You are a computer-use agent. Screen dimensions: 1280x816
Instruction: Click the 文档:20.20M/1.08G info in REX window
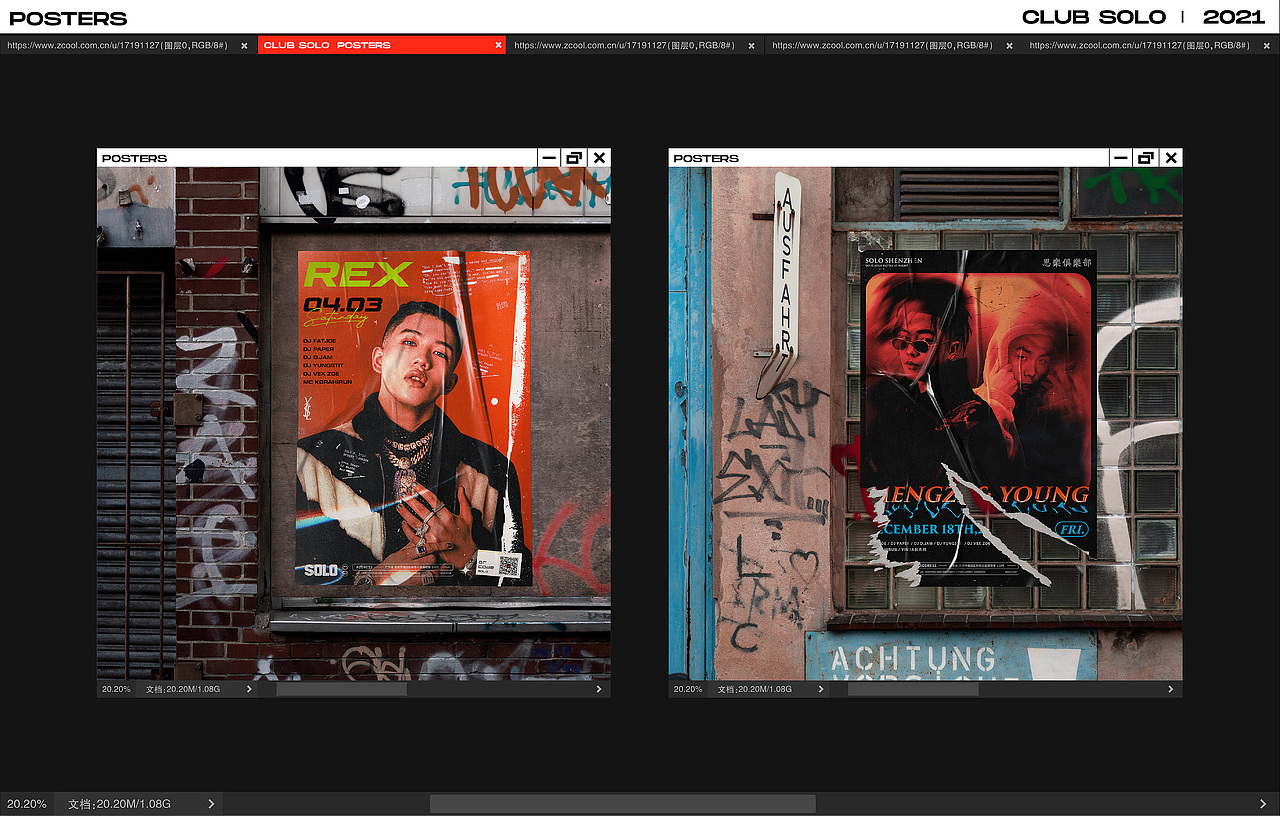[183, 689]
